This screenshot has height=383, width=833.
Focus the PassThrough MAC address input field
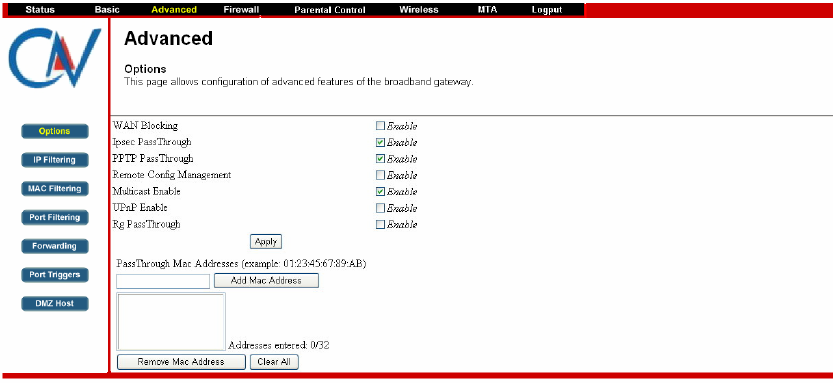(x=163, y=281)
